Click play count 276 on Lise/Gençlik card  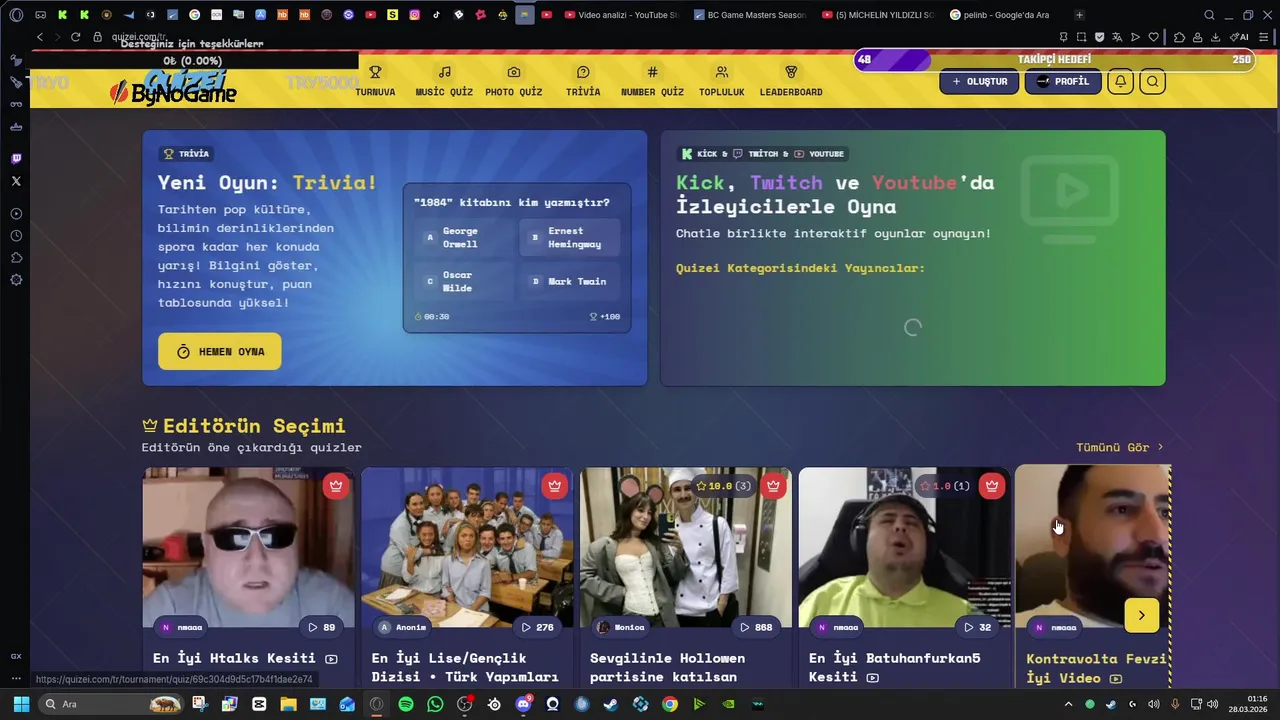537,627
